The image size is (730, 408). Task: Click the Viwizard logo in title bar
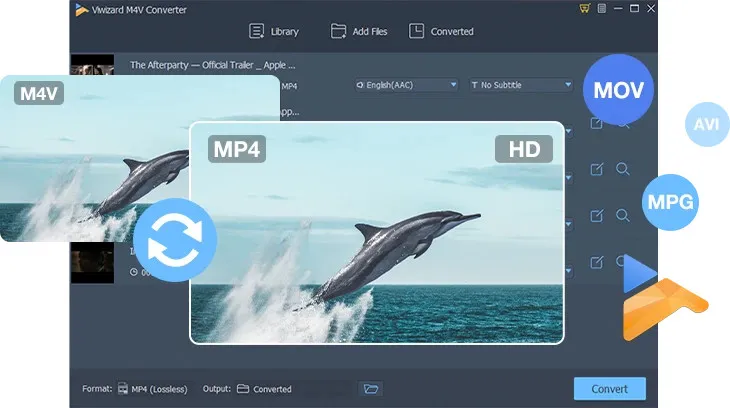tap(81, 9)
